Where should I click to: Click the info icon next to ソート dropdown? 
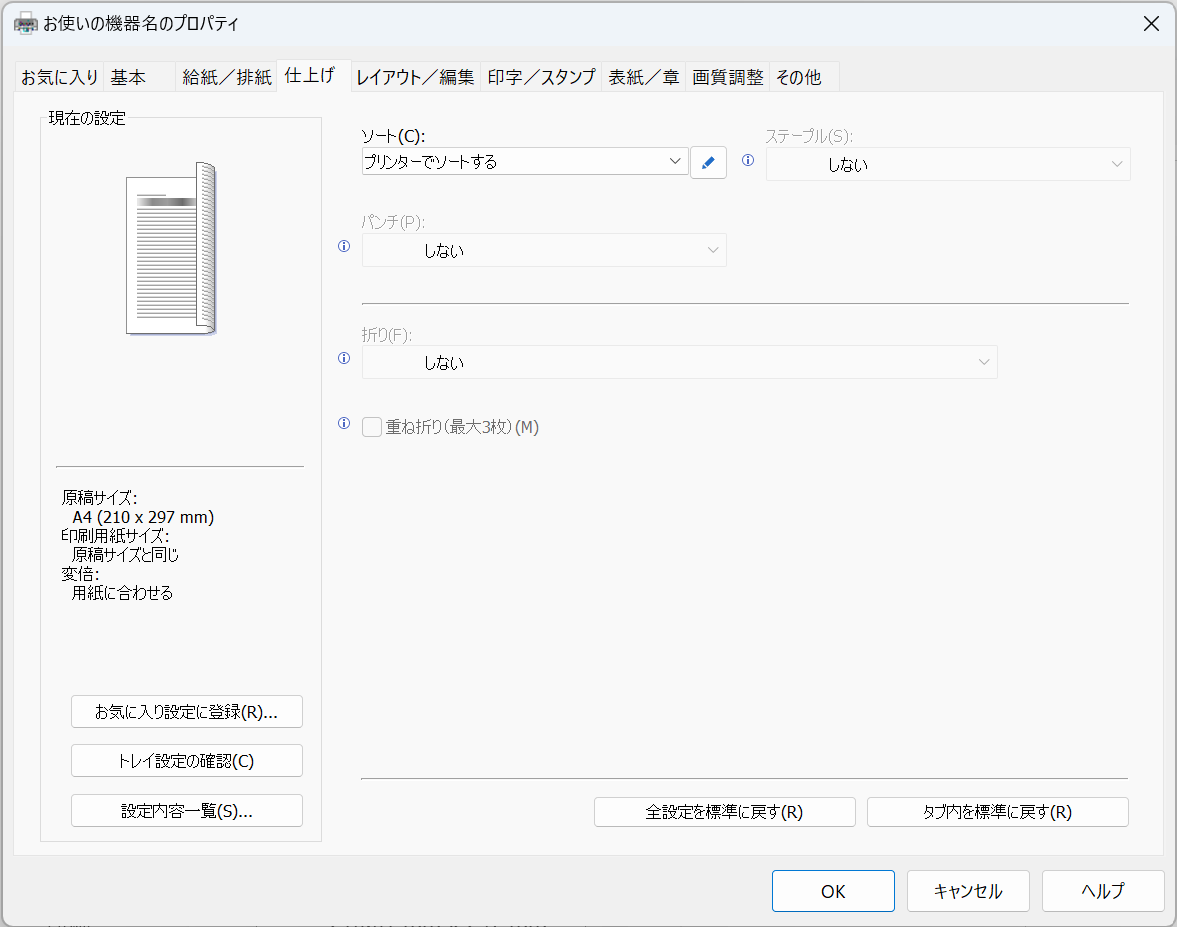[747, 161]
